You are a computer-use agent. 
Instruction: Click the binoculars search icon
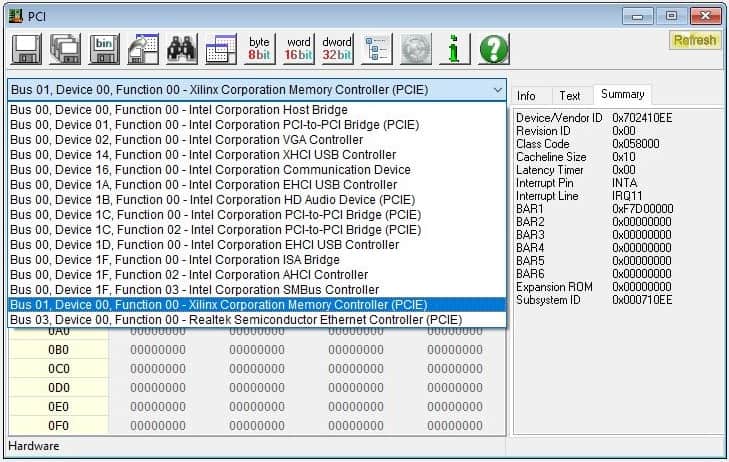click(181, 48)
